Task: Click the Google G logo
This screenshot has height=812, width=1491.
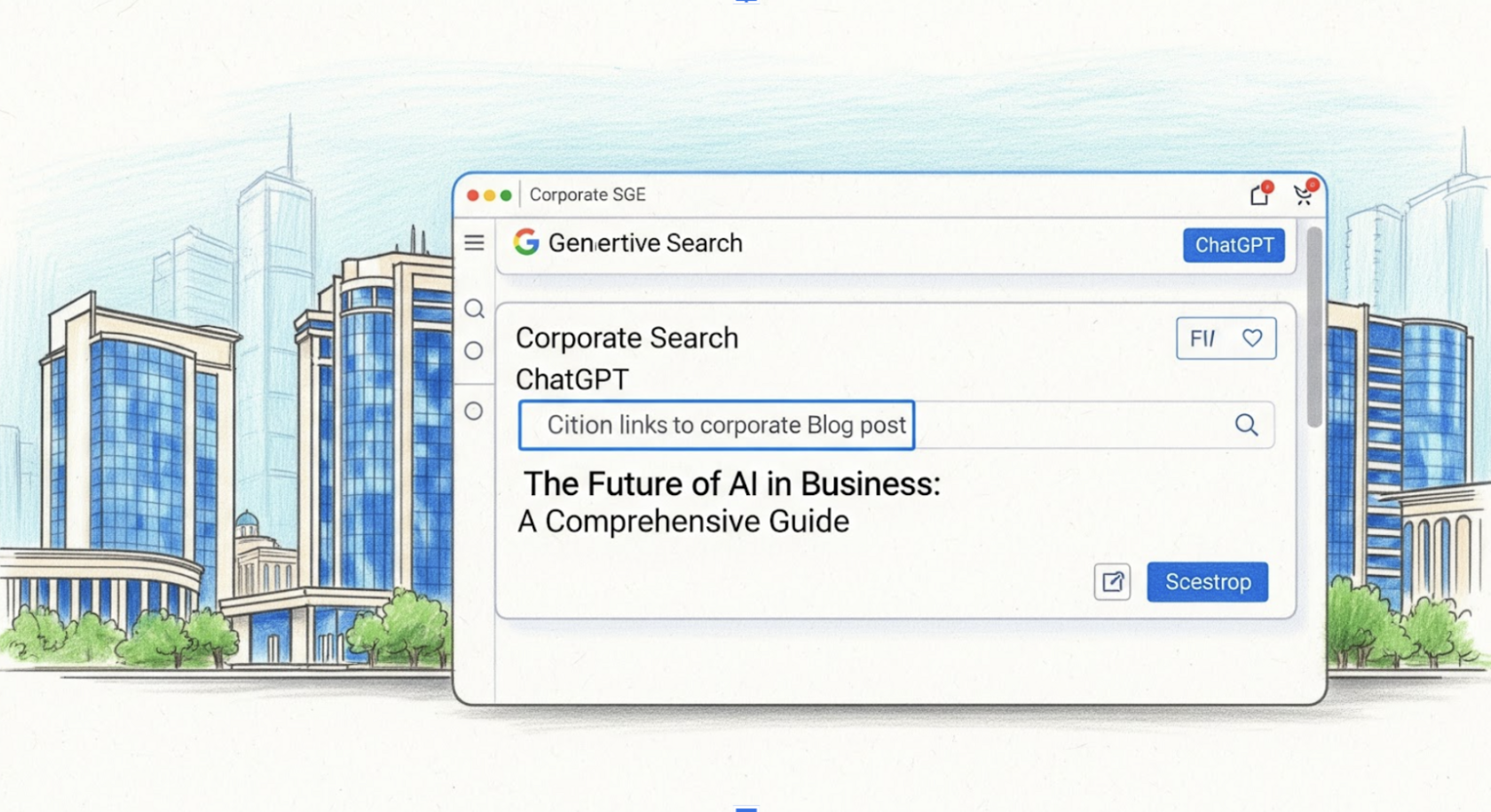Action: pyautogui.click(x=526, y=241)
